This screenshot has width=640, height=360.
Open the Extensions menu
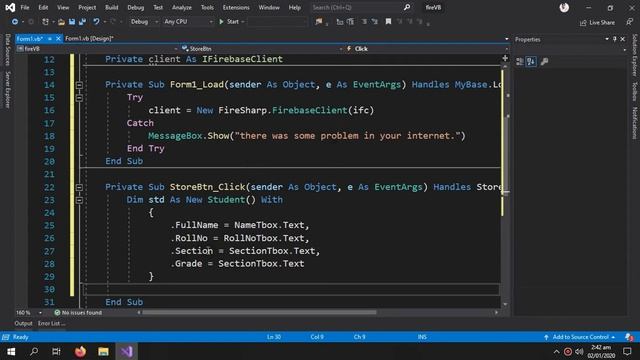[236, 7]
